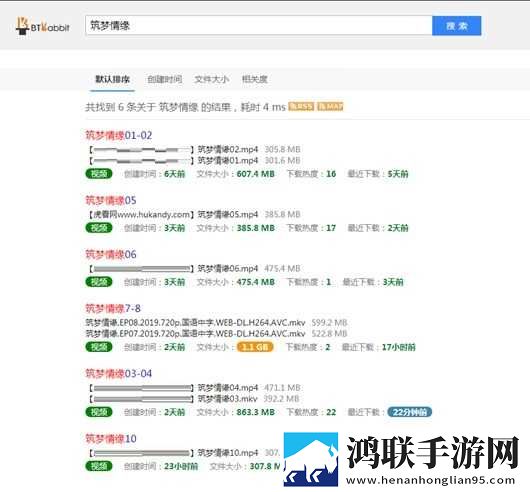This screenshot has width=530, height=492.
Task: Click the EP07 720p WEB-DL mkv file name
Action: [195, 334]
